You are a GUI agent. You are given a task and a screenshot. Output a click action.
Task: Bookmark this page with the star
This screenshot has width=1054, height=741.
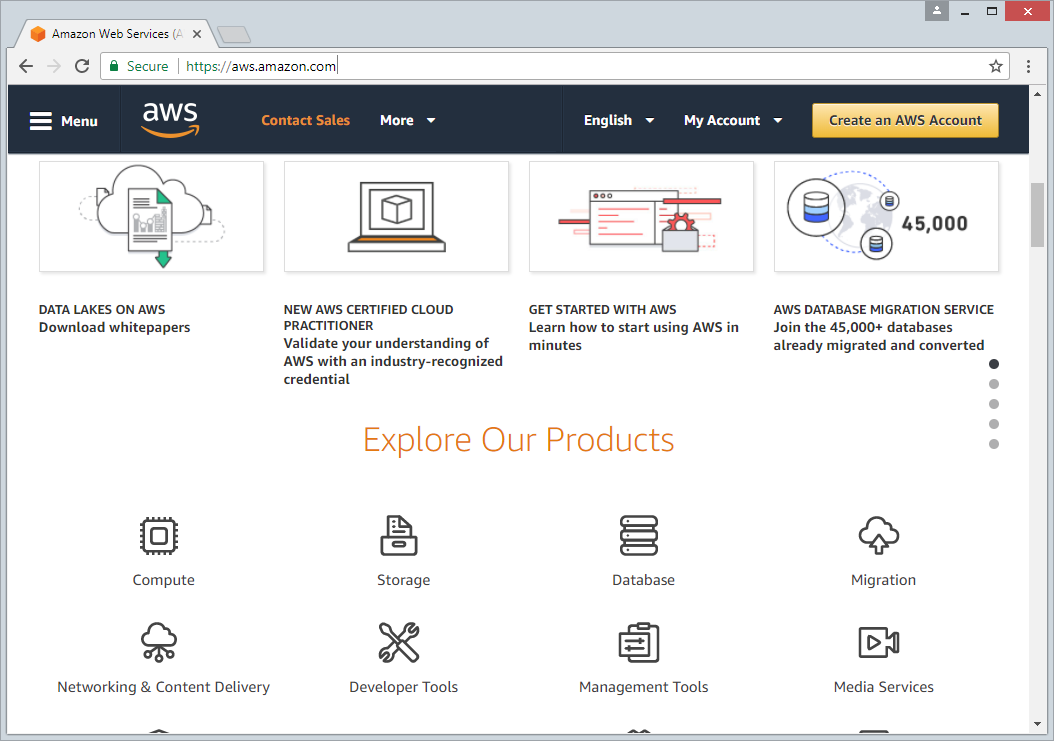pyautogui.click(x=996, y=66)
